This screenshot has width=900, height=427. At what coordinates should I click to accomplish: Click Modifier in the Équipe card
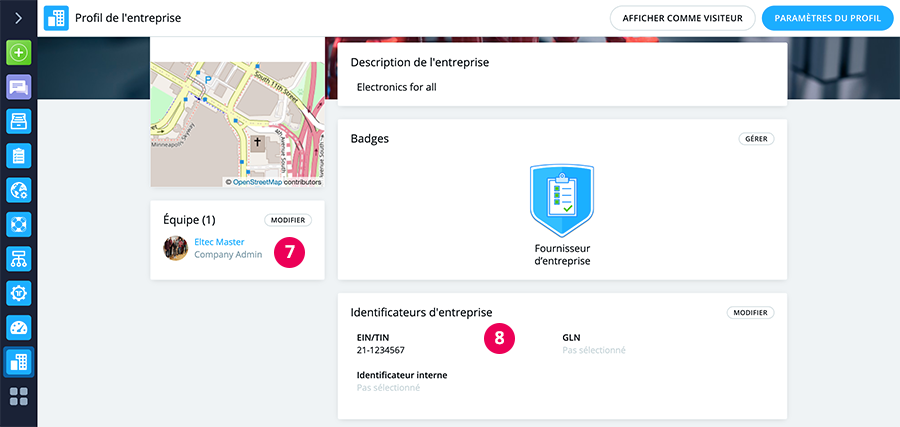click(288, 220)
